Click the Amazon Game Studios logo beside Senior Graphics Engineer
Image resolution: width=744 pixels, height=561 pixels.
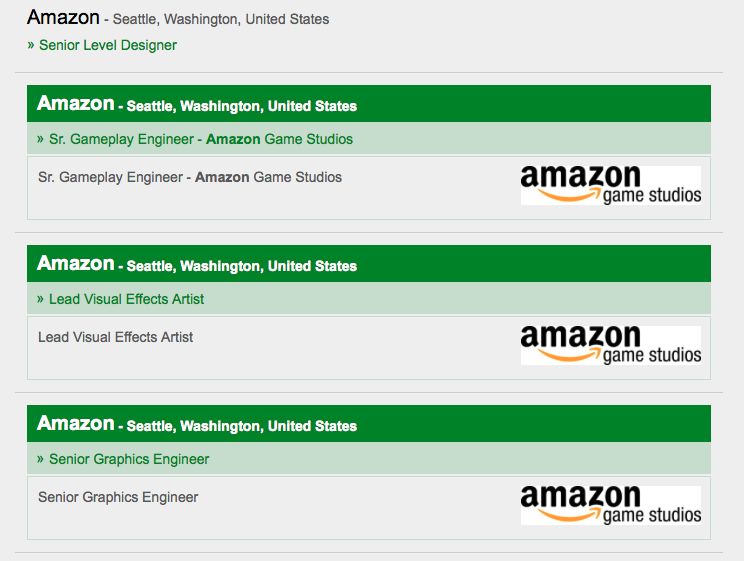point(610,505)
